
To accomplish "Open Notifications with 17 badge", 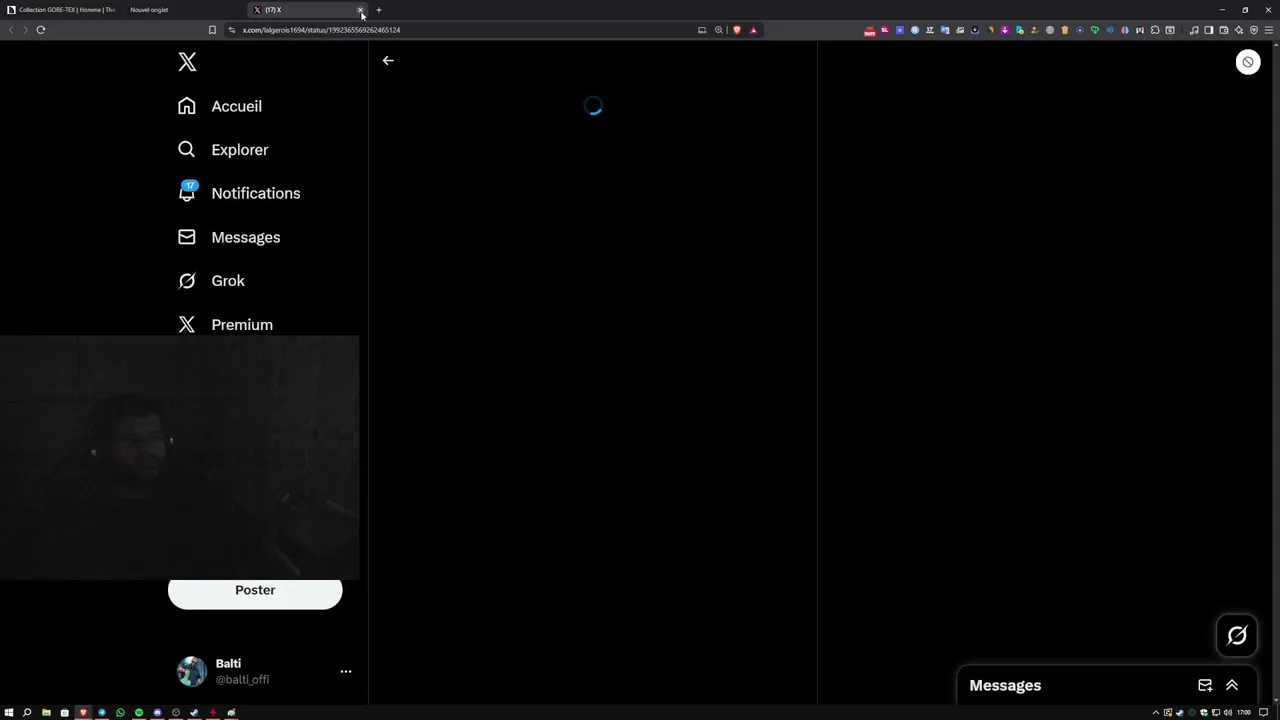I will click(239, 193).
